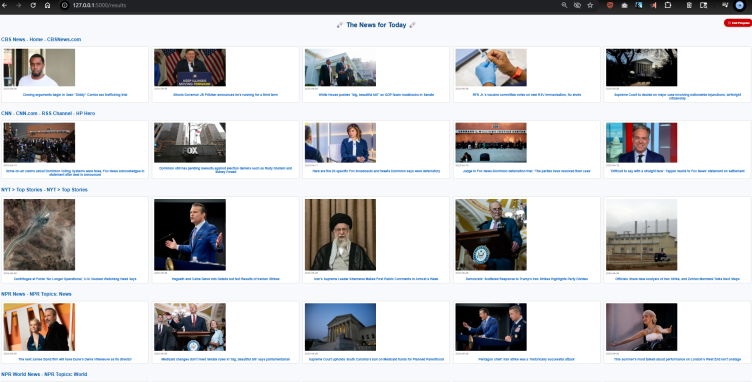The height and width of the screenshot is (382, 752).
Task: Click the camera screenshot extension icon
Action: (624, 5)
